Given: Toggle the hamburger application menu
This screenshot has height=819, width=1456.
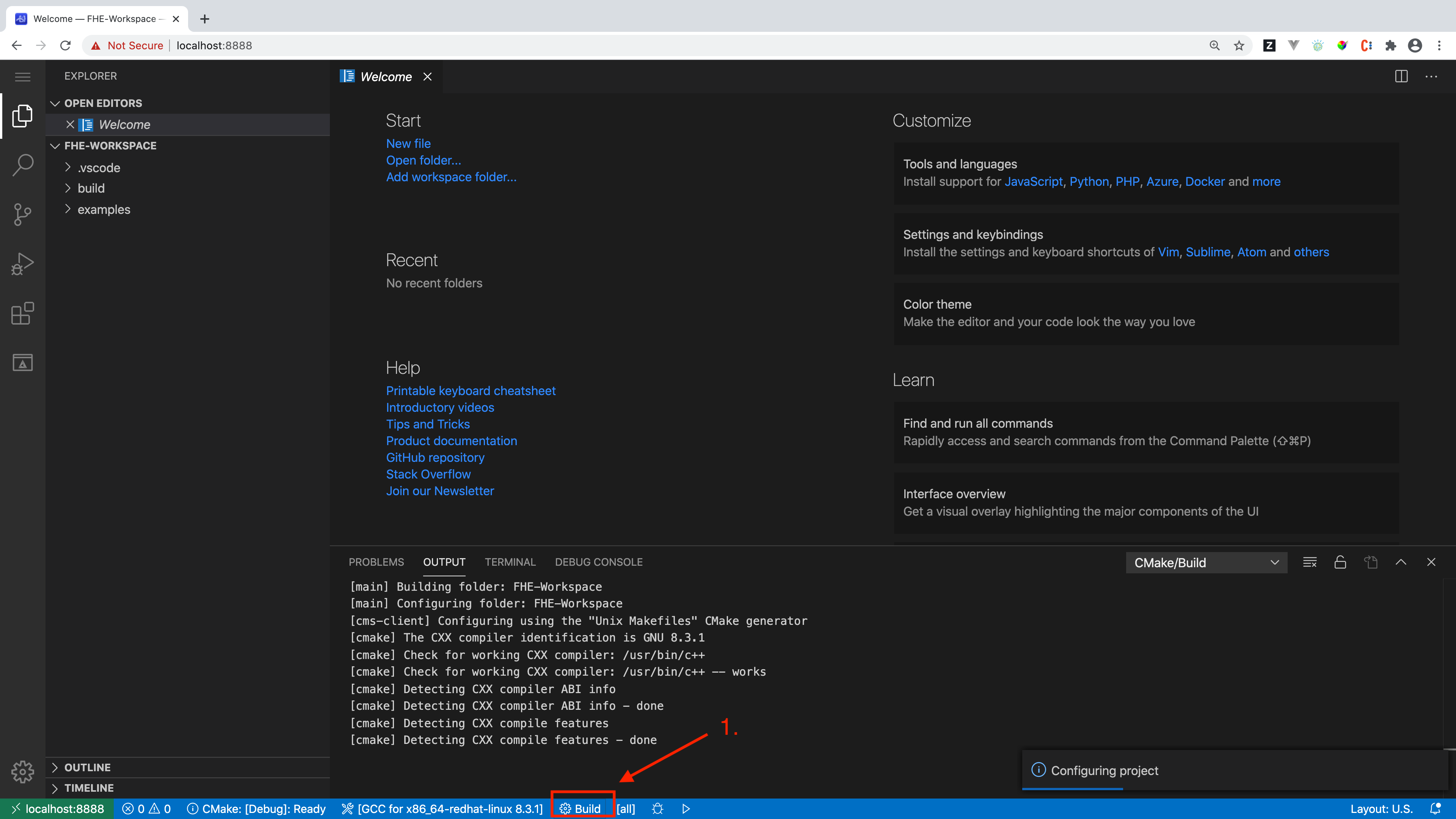Looking at the screenshot, I should pyautogui.click(x=23, y=77).
